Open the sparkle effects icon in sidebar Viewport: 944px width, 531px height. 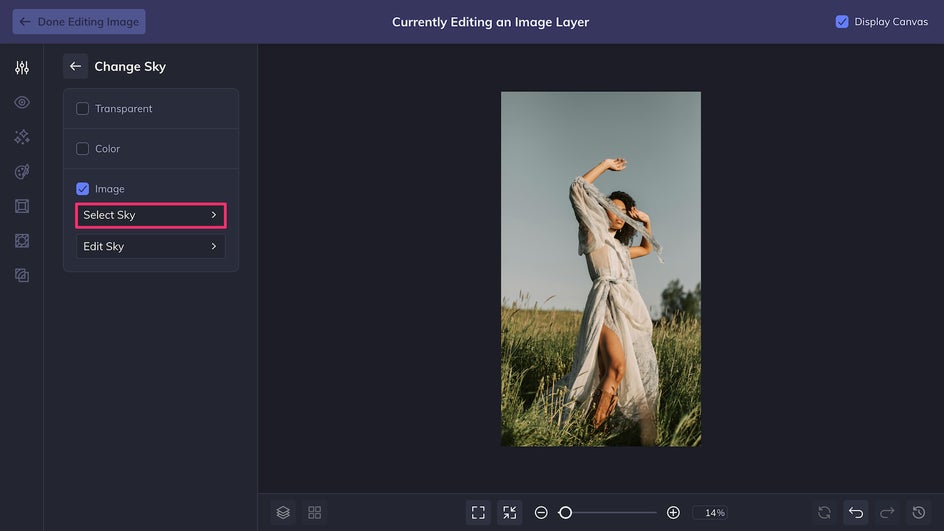point(22,137)
